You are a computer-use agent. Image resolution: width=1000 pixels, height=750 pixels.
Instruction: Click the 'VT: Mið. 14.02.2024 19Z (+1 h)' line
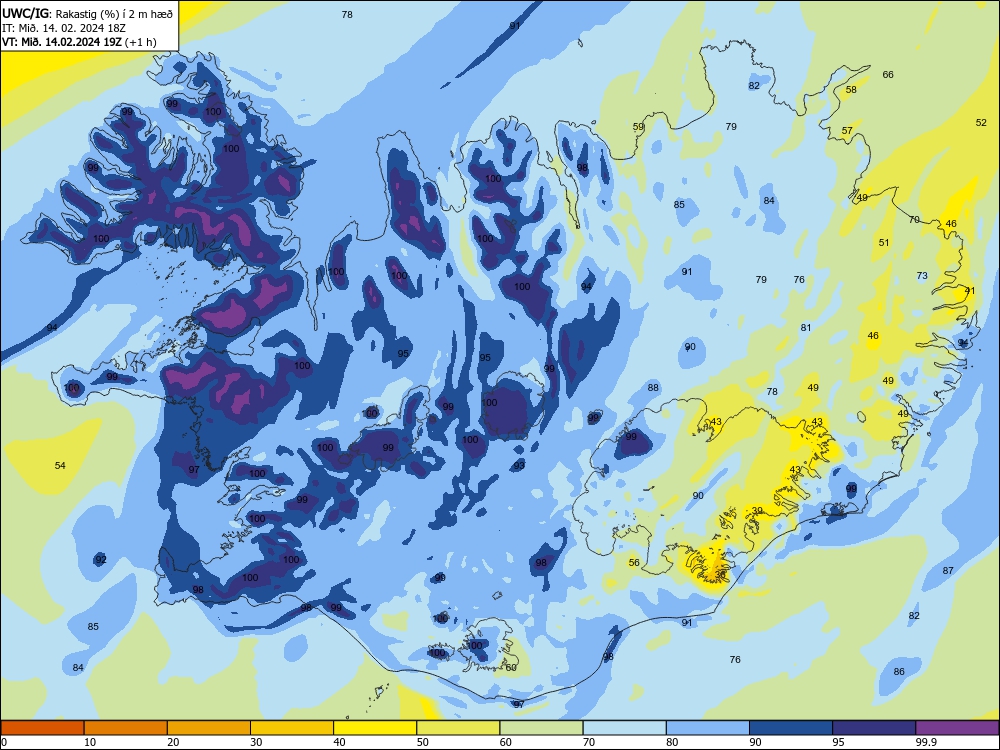coord(79,42)
